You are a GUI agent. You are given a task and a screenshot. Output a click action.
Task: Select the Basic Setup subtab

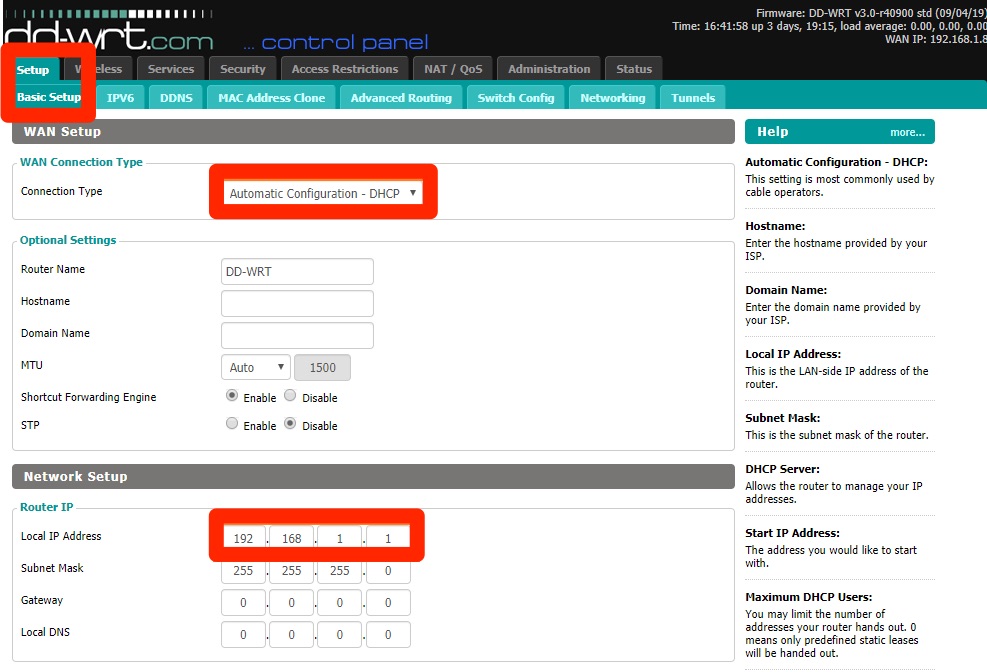(x=49, y=97)
